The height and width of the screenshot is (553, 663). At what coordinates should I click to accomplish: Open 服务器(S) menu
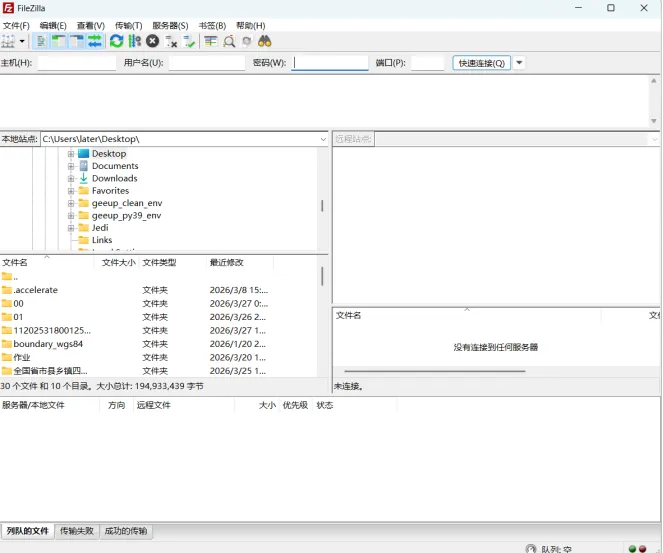click(170, 26)
